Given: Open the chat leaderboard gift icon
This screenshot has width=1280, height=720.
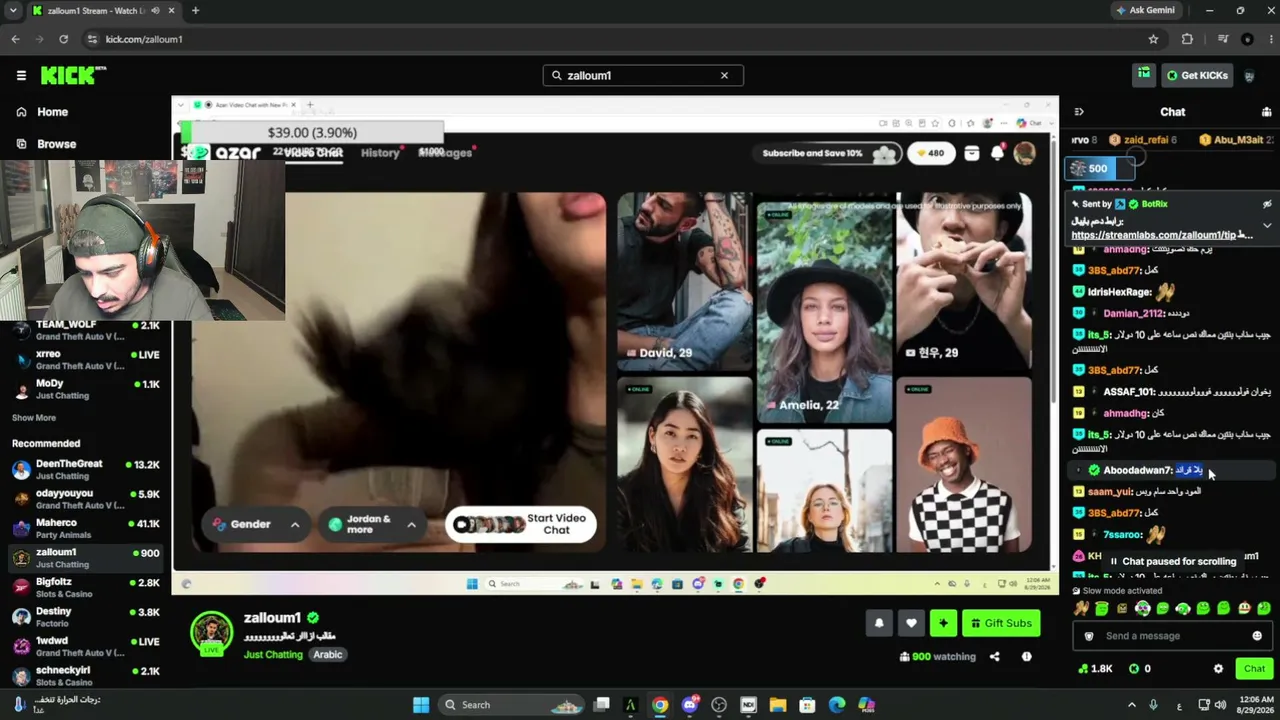Looking at the screenshot, I should [1267, 112].
